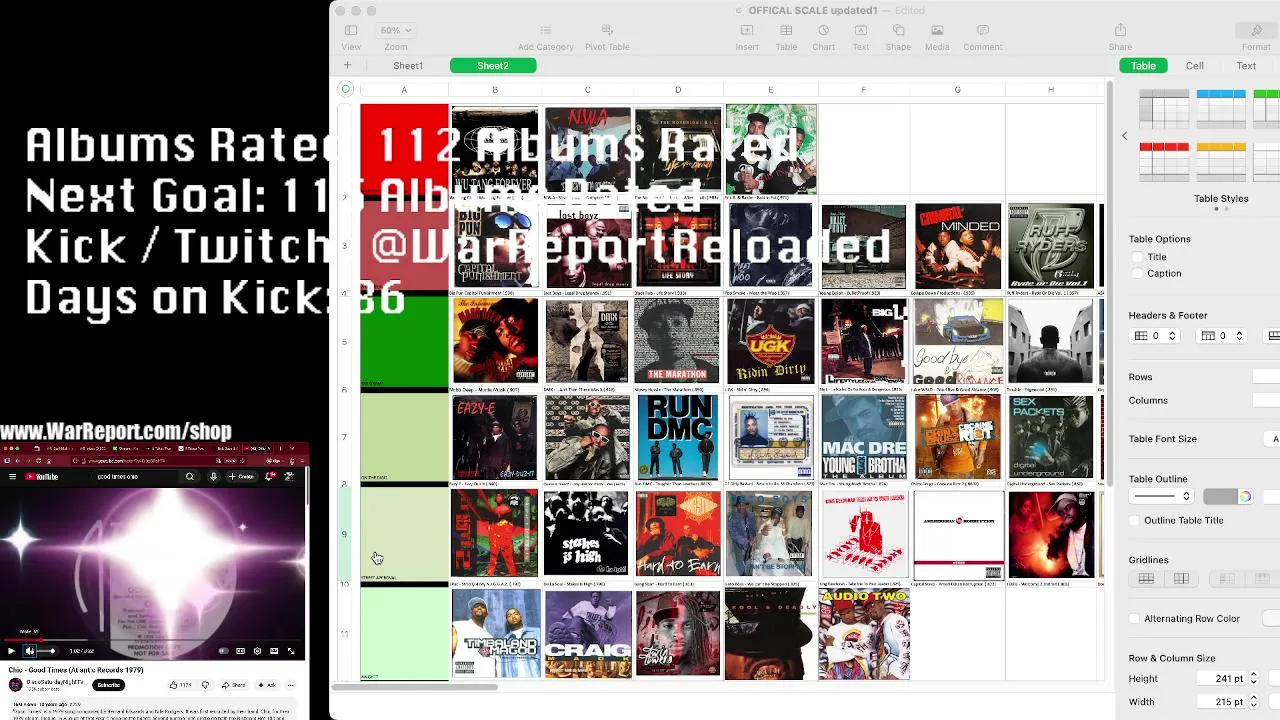Viewport: 1280px width, 720px height.
Task: Enter YouTube fullscreen mode
Action: (x=291, y=651)
